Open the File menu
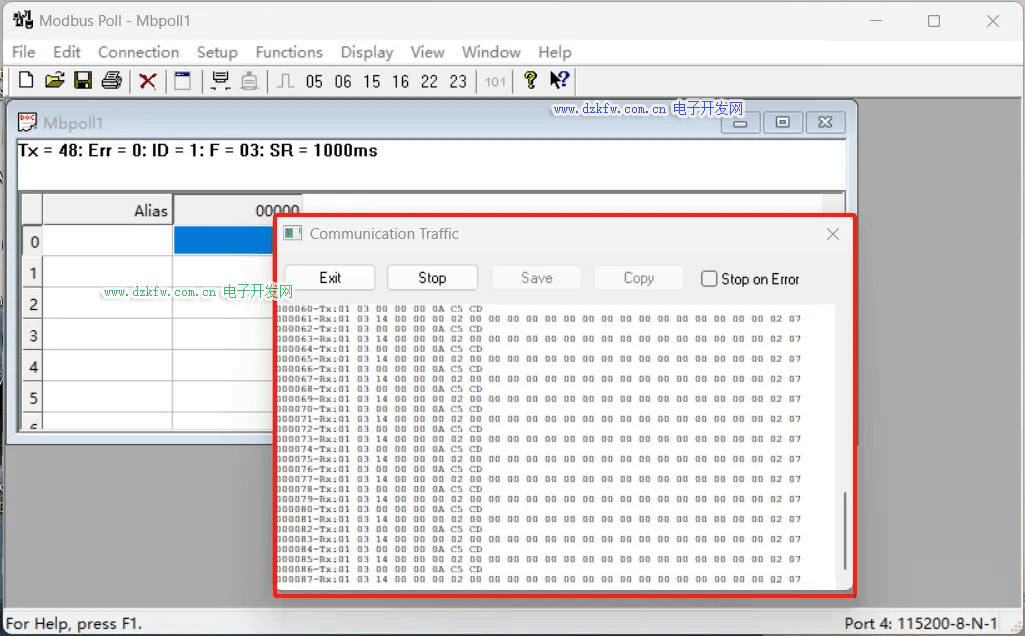This screenshot has width=1025, height=636. (x=24, y=52)
